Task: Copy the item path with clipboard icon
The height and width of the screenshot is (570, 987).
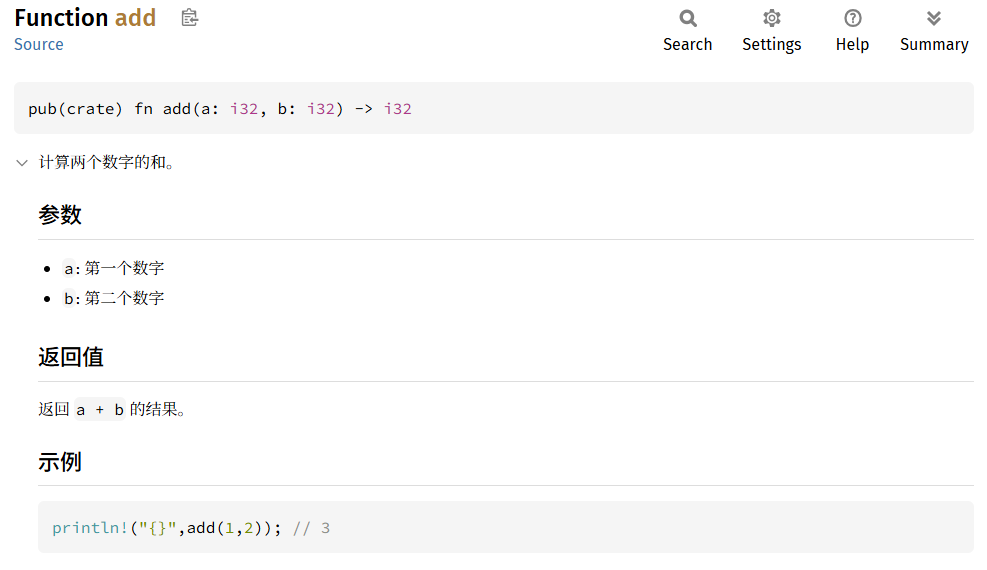Action: click(190, 18)
